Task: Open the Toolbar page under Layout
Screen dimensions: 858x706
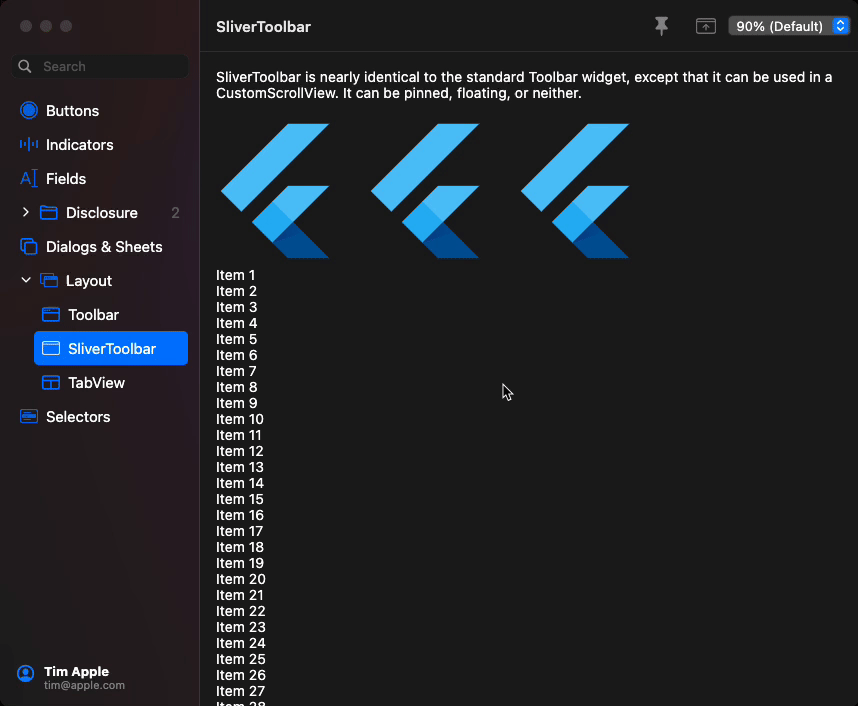Action: tap(94, 314)
